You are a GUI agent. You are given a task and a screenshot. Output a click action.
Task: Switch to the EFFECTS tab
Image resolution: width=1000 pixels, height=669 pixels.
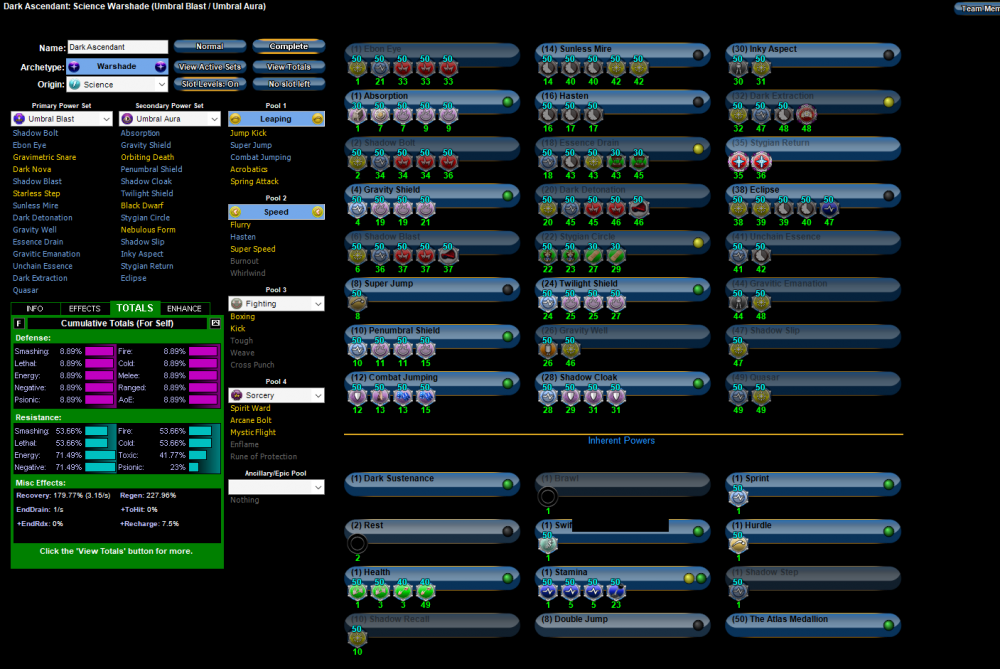[84, 309]
